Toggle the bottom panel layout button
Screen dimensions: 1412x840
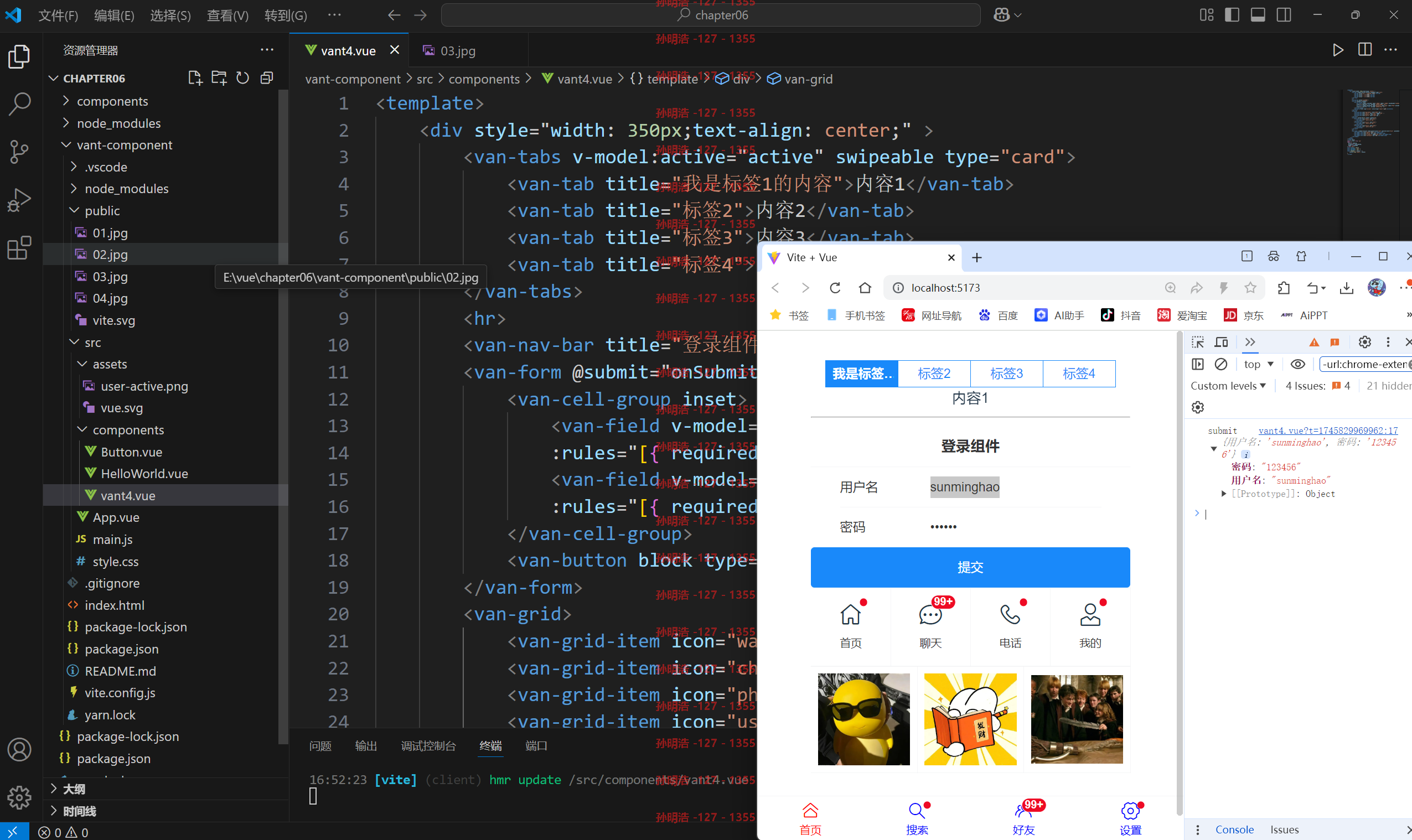(1258, 15)
